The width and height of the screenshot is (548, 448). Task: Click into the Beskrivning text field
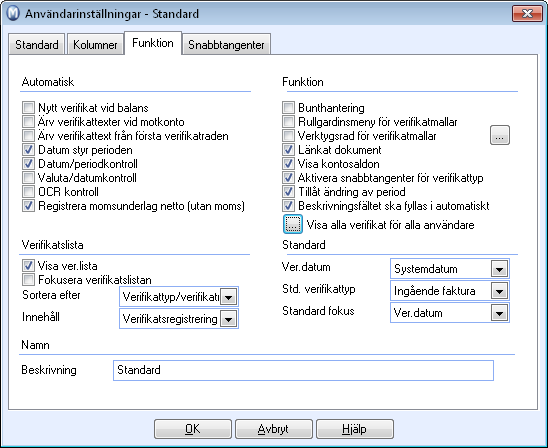point(303,370)
